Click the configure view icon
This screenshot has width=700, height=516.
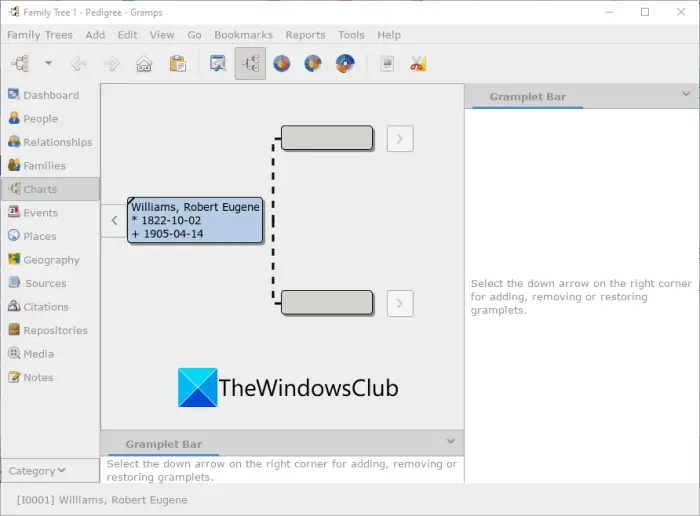click(218, 63)
